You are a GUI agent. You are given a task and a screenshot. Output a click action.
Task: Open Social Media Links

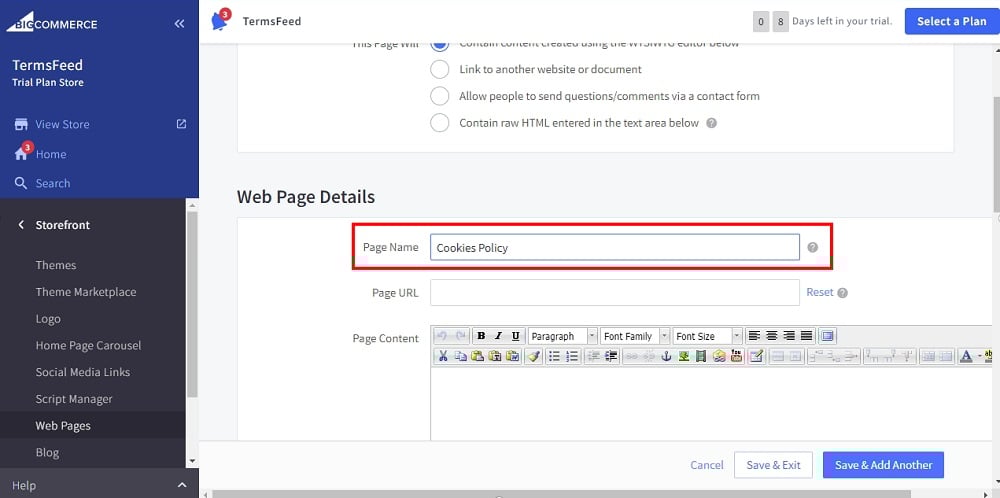pyautogui.click(x=83, y=372)
